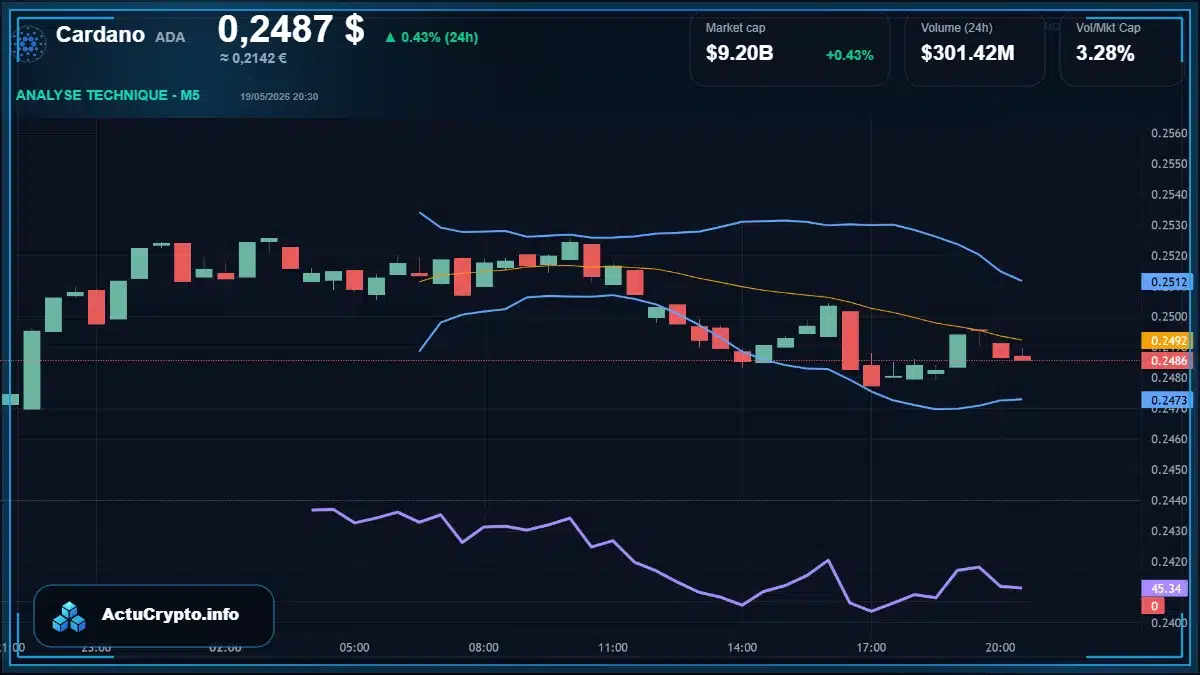1200x675 pixels.
Task: Click the blue 0.2473 lower band price tag
Action: (1168, 400)
